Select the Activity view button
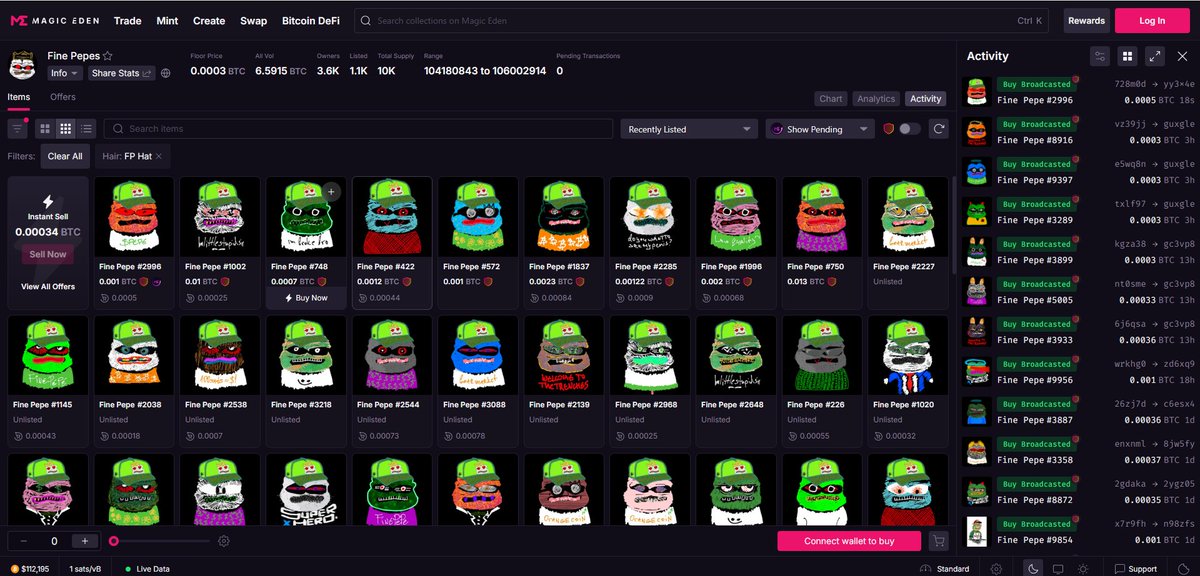Screen dimensions: 1200x576 pyautogui.click(x=925, y=99)
